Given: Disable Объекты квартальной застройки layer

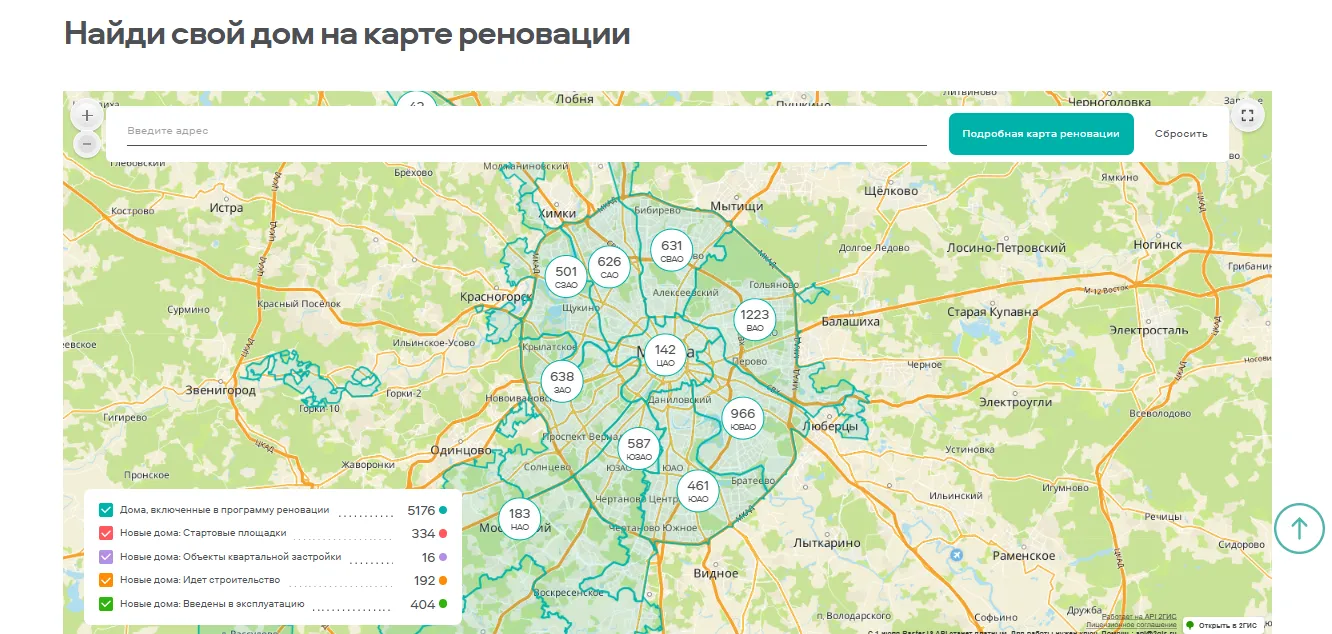Looking at the screenshot, I should click(106, 557).
